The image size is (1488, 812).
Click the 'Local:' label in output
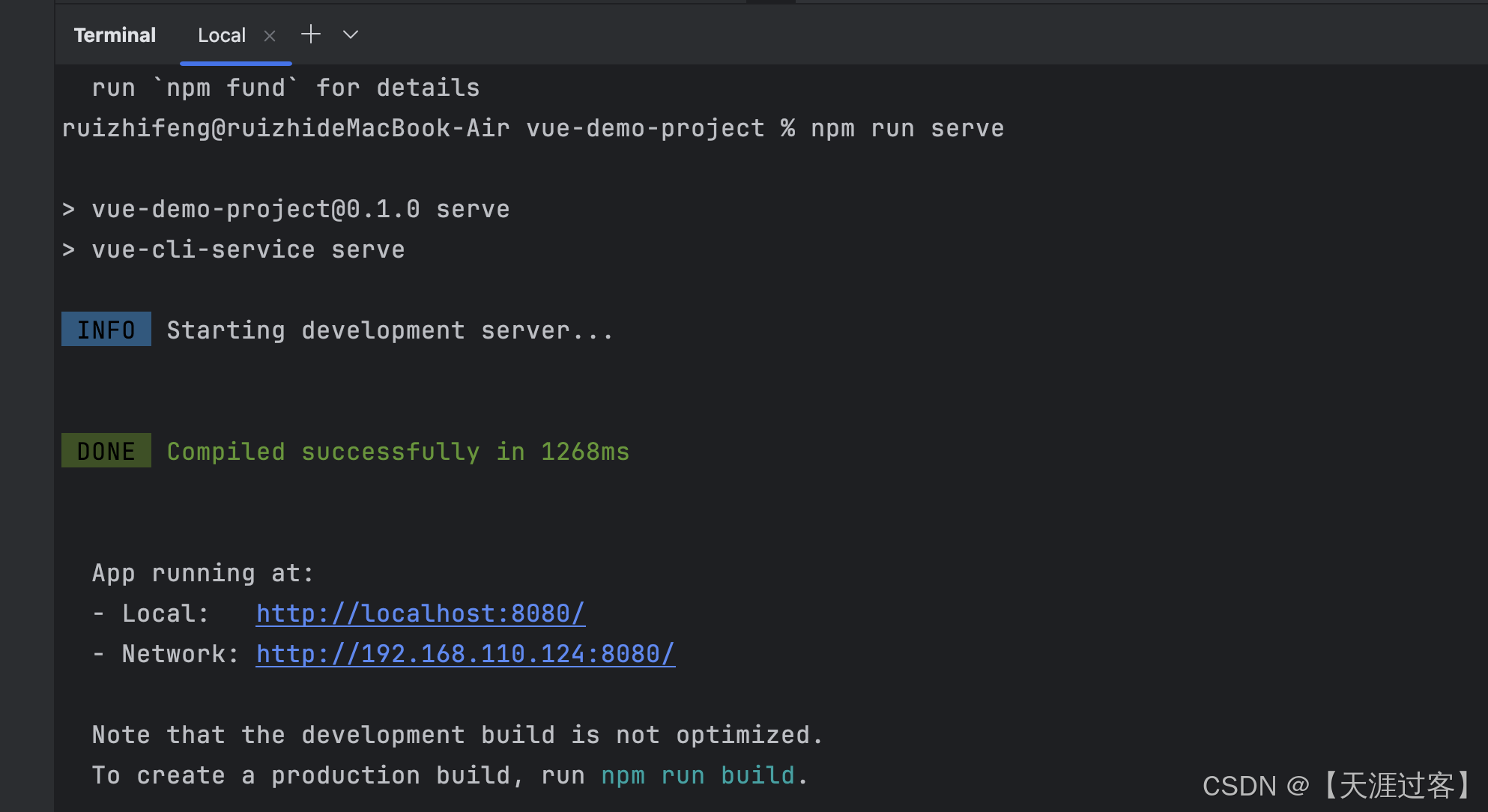pyautogui.click(x=166, y=613)
